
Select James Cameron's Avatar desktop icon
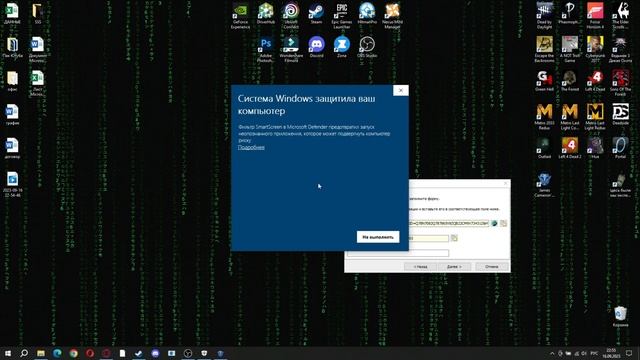(544, 184)
